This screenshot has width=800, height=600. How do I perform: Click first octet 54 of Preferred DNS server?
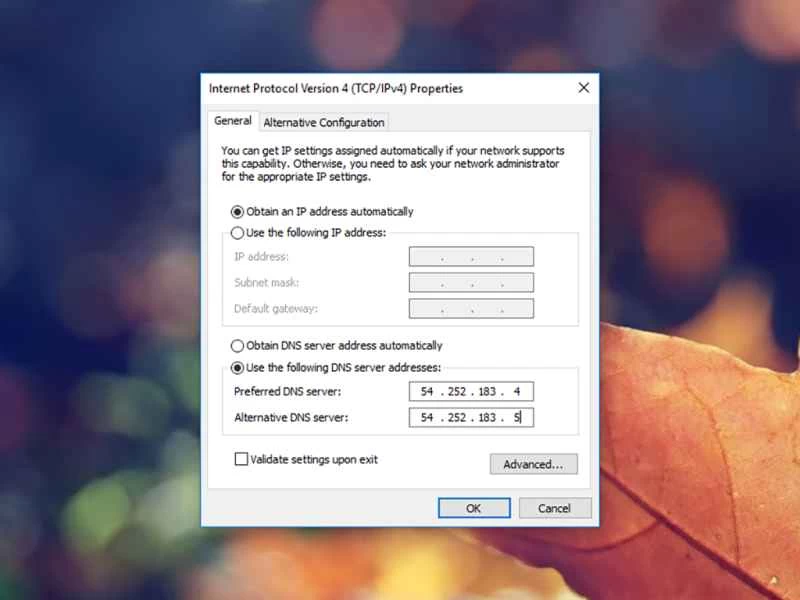pos(427,391)
